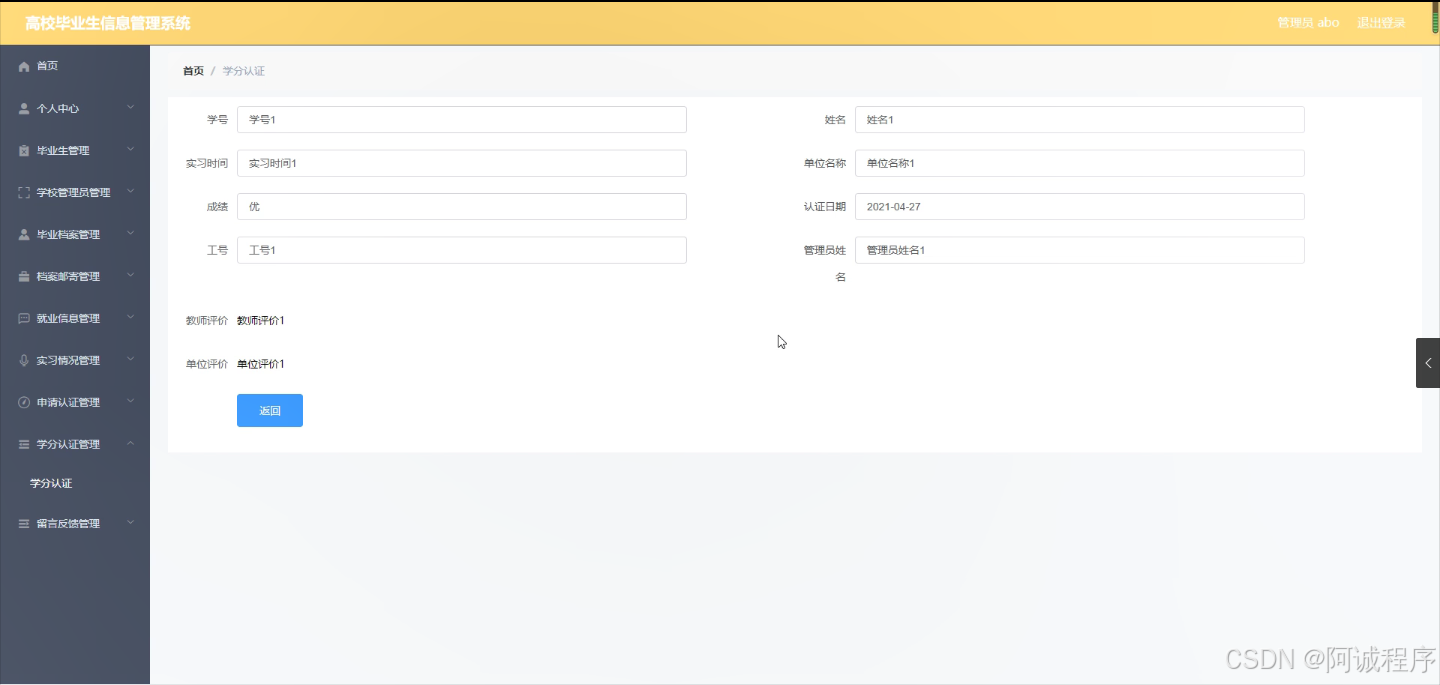Viewport: 1440px width, 685px height.
Task: Click the user icon beside 个人中心
Action: pos(24,108)
